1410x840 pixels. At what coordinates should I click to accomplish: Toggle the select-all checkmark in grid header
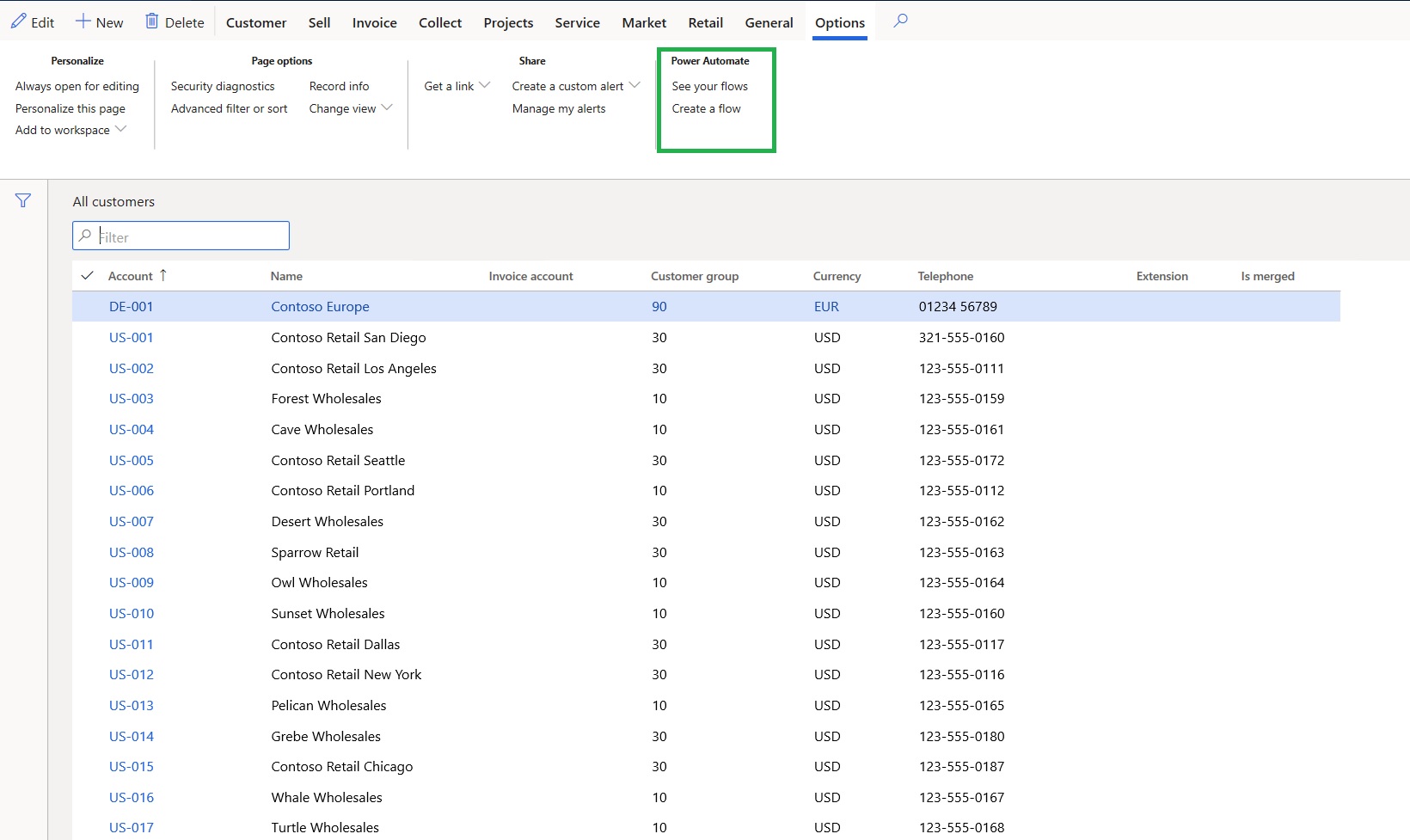click(x=87, y=276)
